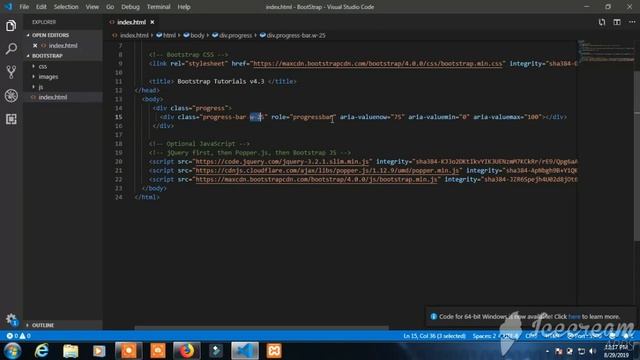Expand the Outline section
640x360 pixels.
[43, 325]
